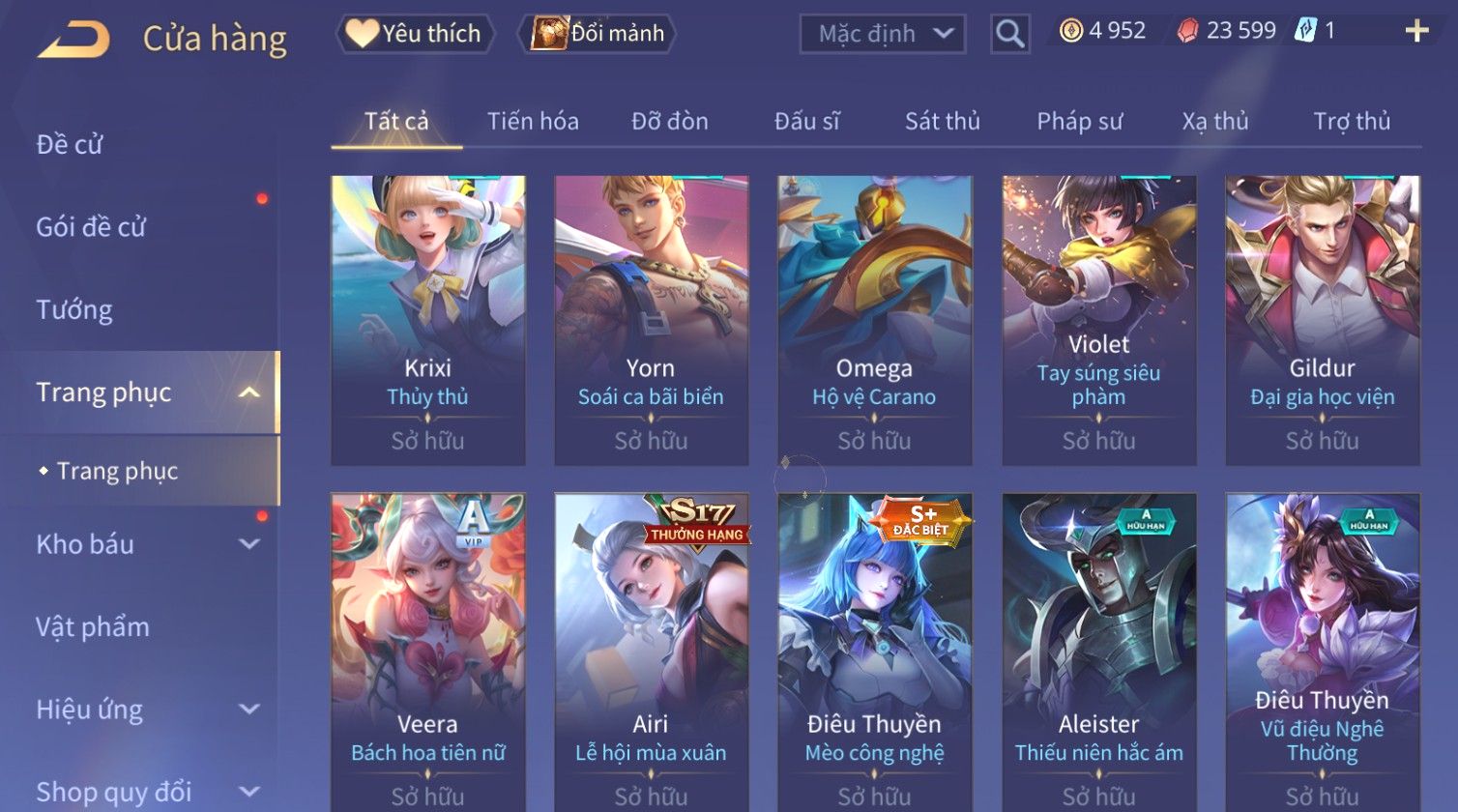Click the blue ticket currency icon

coord(1305,31)
